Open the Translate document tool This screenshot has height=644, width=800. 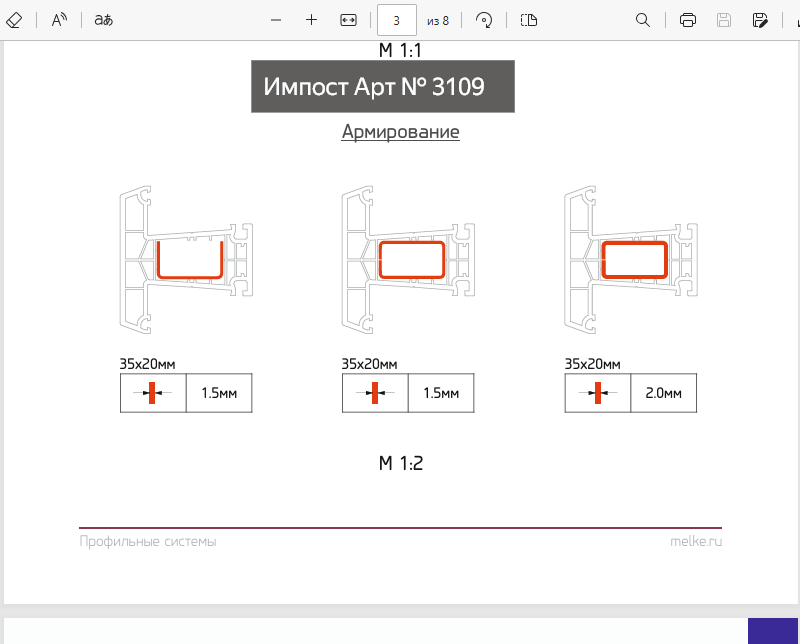(103, 20)
